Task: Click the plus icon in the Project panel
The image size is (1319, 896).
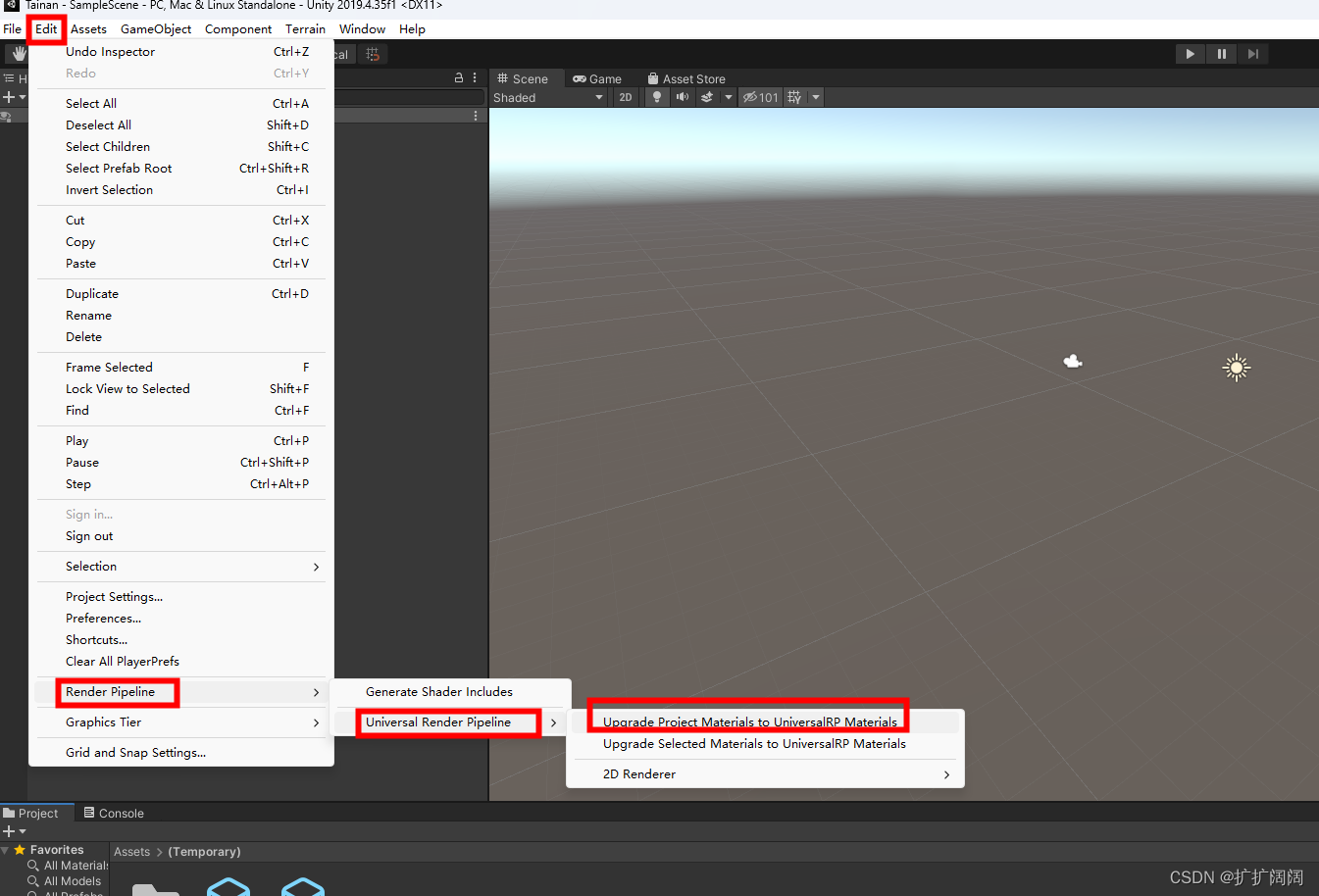Action: [x=8, y=831]
